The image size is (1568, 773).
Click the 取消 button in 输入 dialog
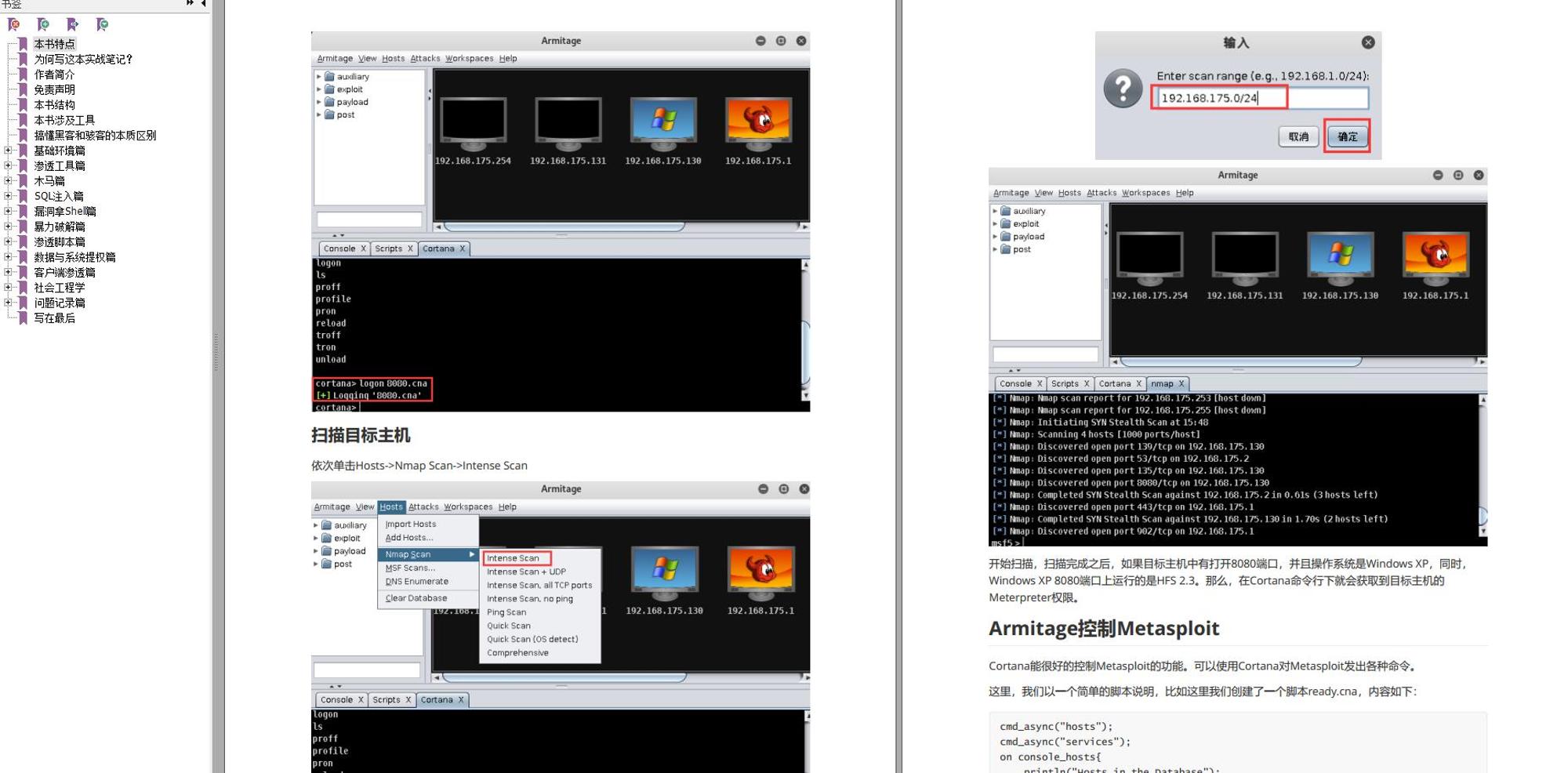coord(1298,136)
